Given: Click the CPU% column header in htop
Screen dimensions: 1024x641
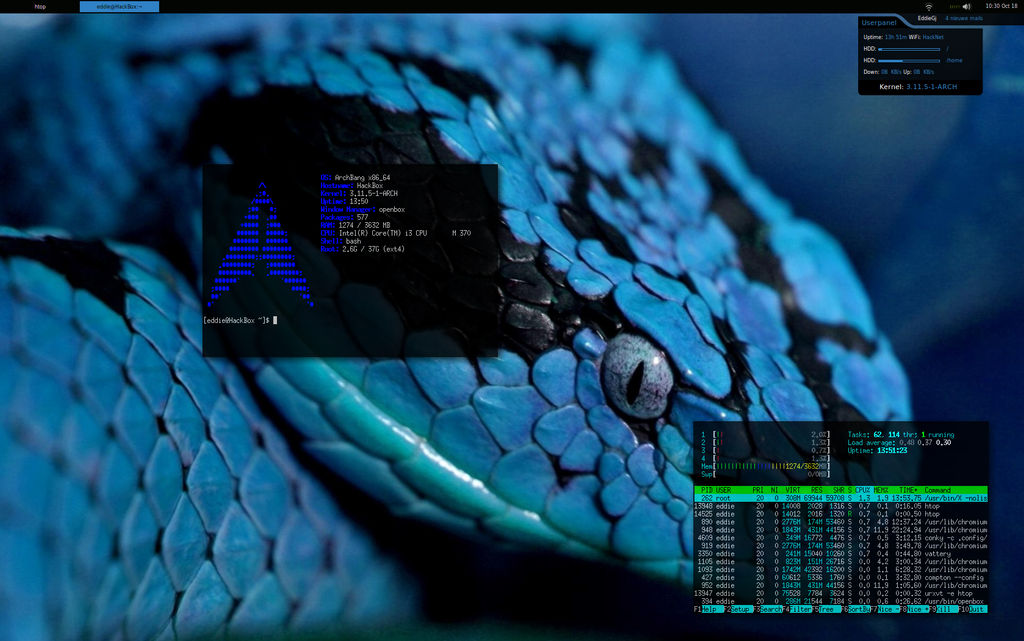Looking at the screenshot, I should coord(863,490).
